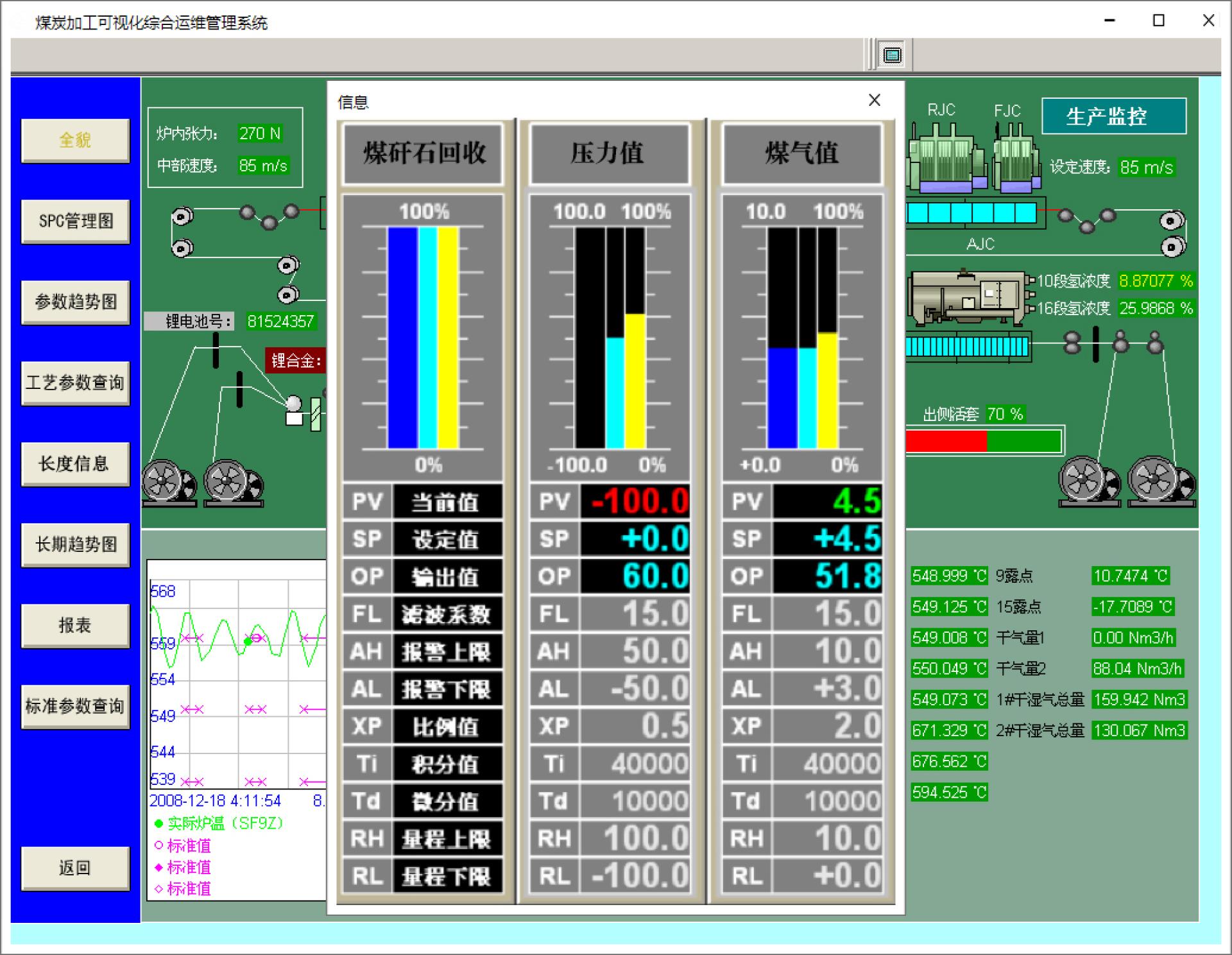
Task: Click the 煤气值 yellow output bar
Action: pyautogui.click(x=827, y=390)
